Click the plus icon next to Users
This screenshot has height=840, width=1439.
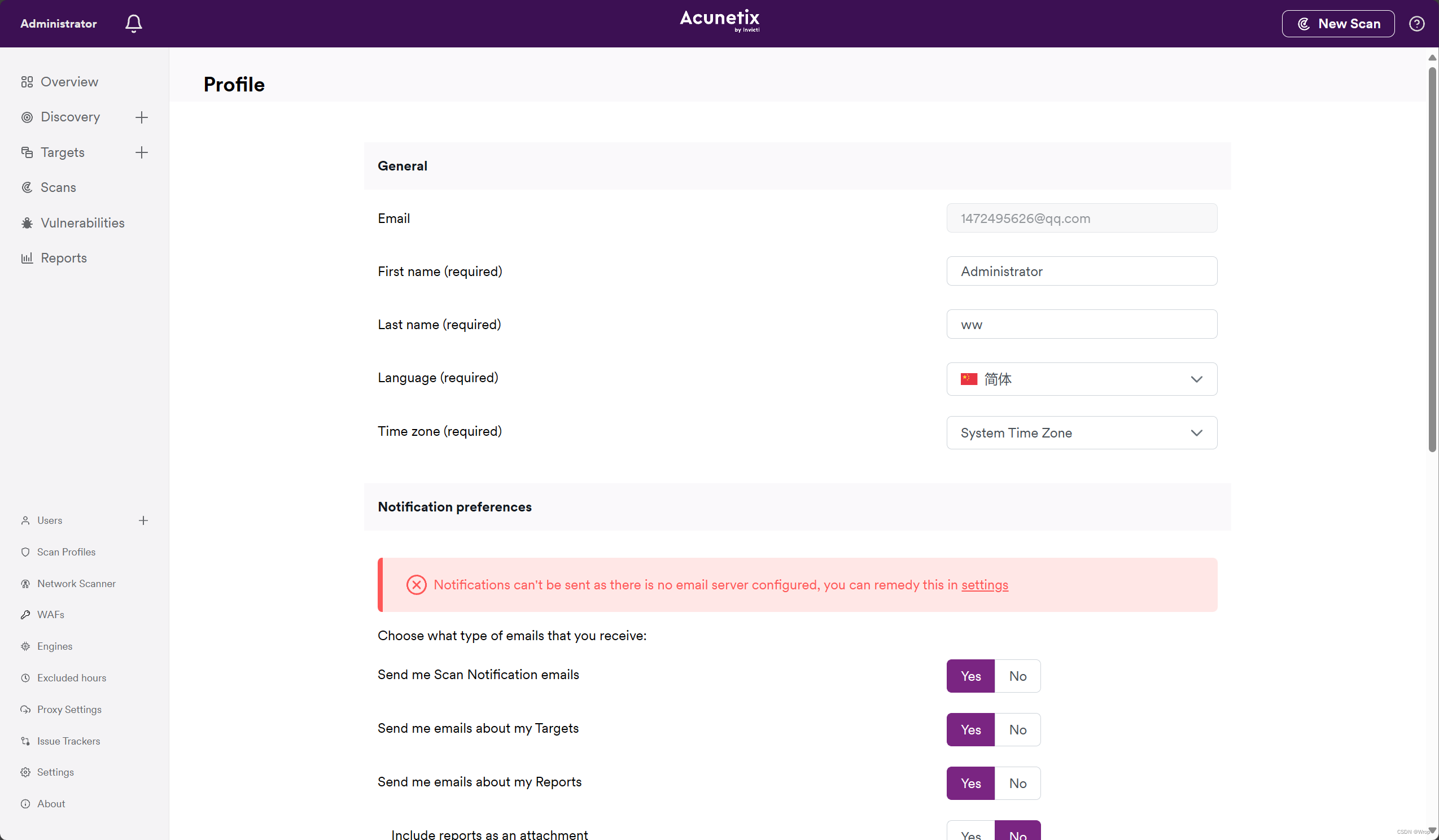(143, 520)
